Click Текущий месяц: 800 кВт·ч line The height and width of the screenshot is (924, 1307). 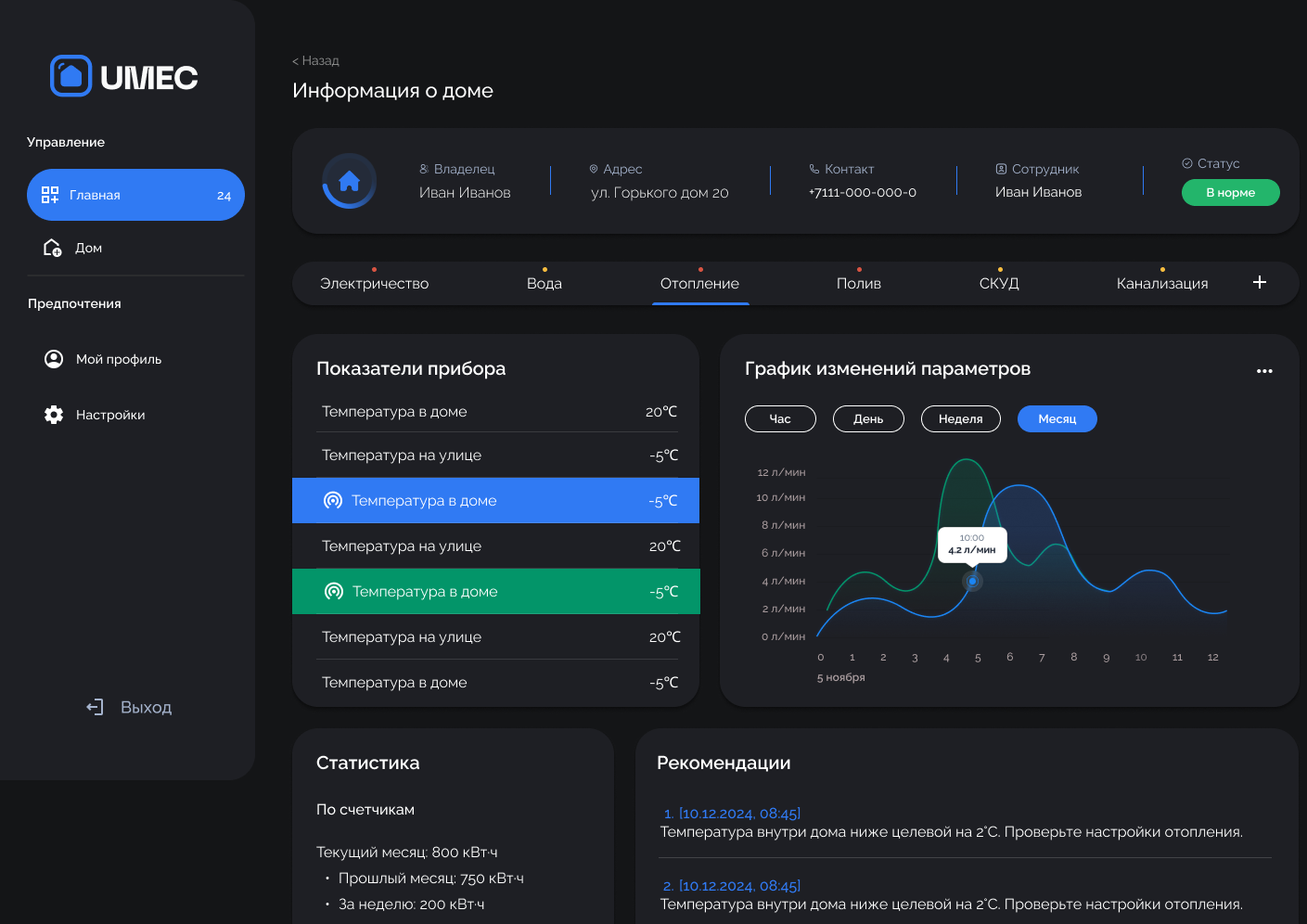[x=407, y=852]
